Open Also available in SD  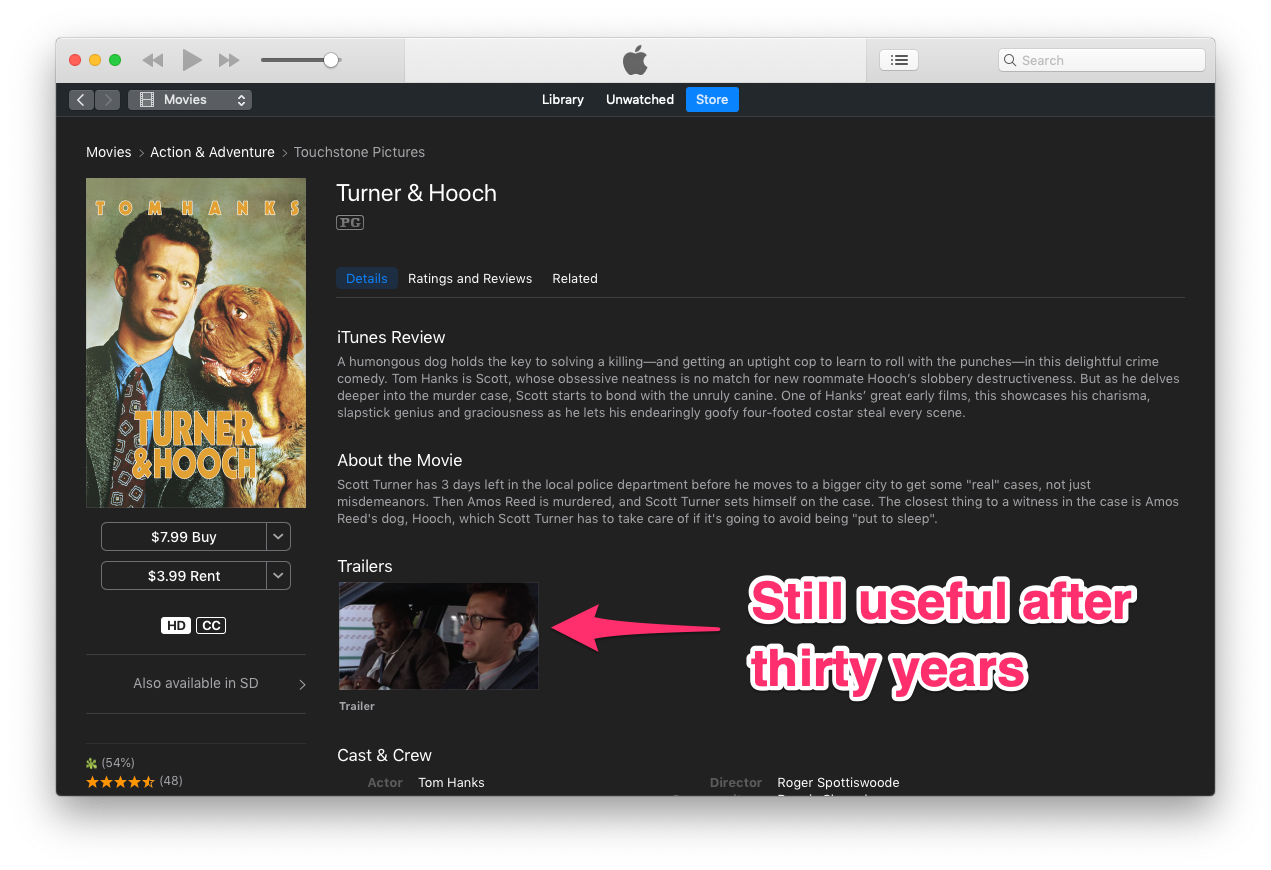pyautogui.click(x=196, y=684)
